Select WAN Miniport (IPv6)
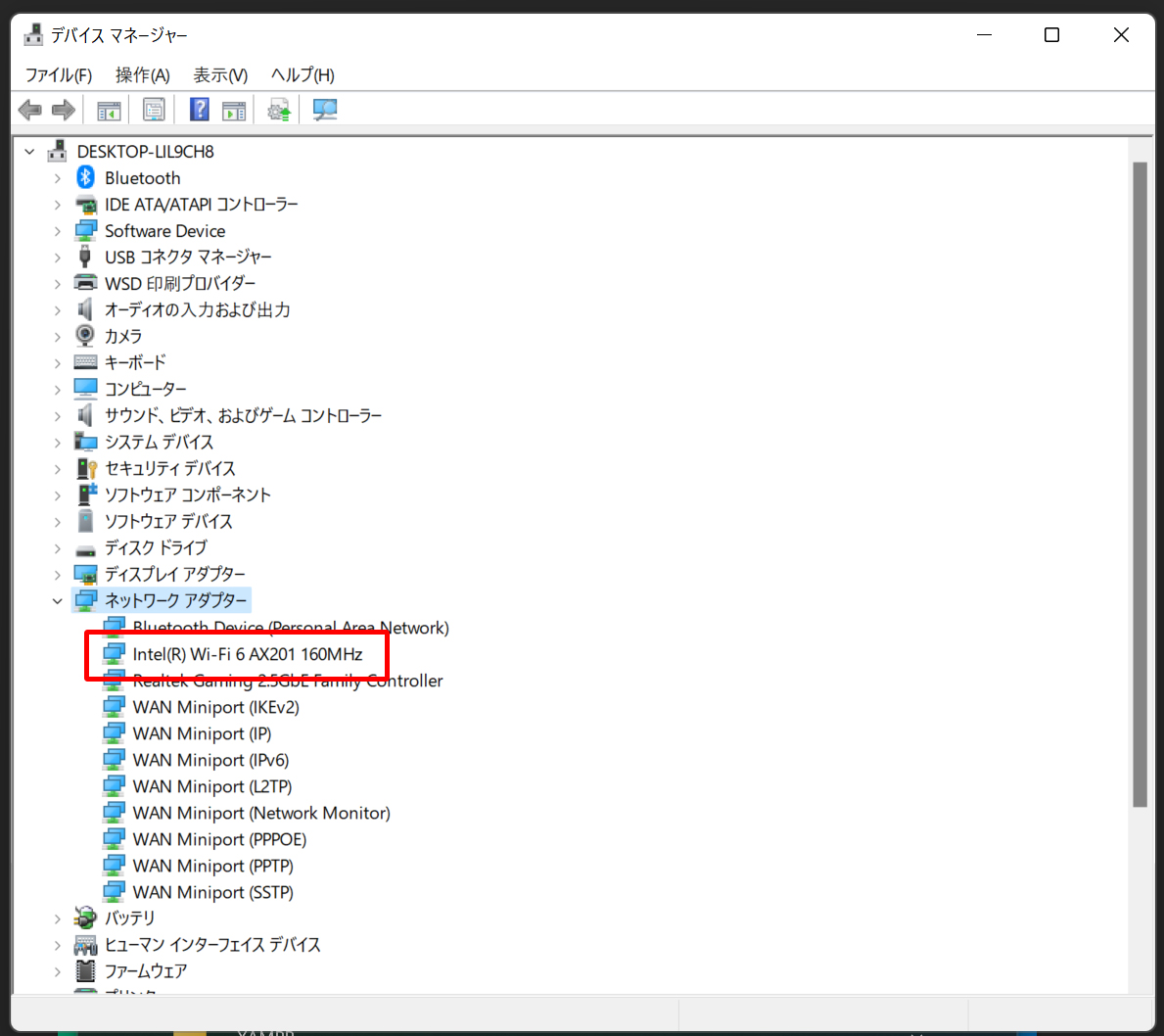Viewport: 1164px width, 1036px height. pos(210,760)
